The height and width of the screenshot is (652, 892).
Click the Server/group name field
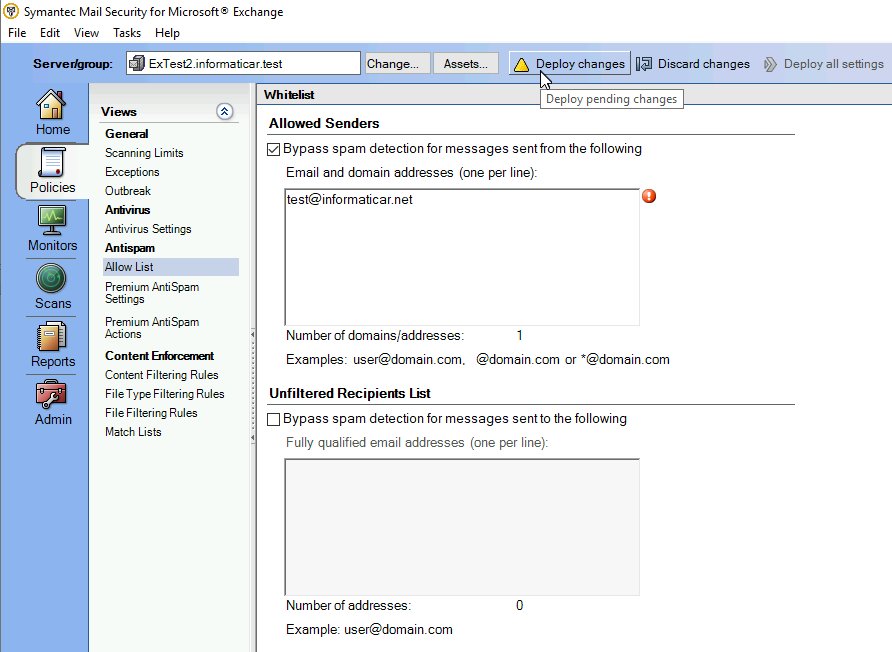(x=243, y=63)
